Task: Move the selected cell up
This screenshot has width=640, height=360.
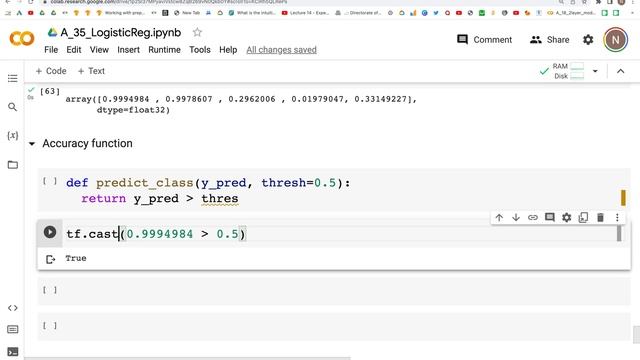Action: pyautogui.click(x=499, y=218)
